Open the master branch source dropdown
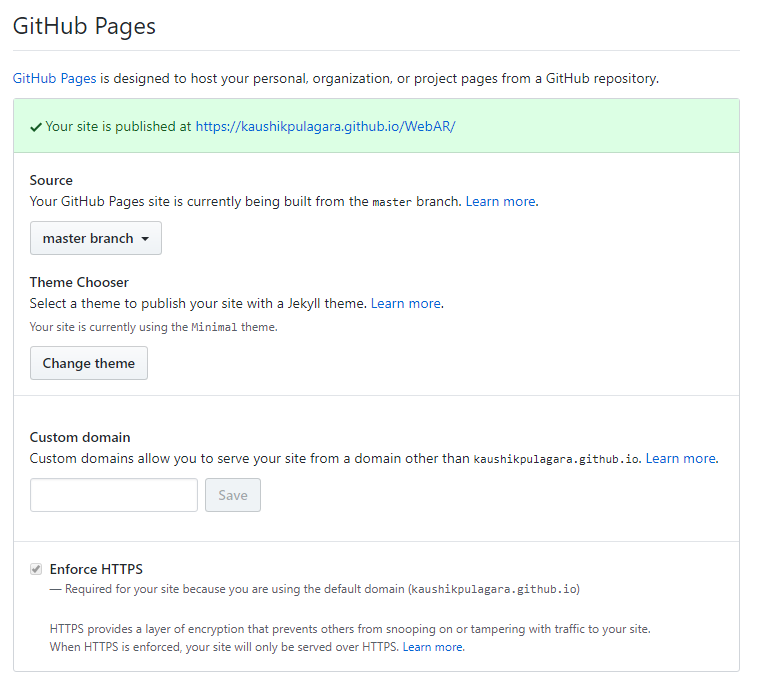 96,238
